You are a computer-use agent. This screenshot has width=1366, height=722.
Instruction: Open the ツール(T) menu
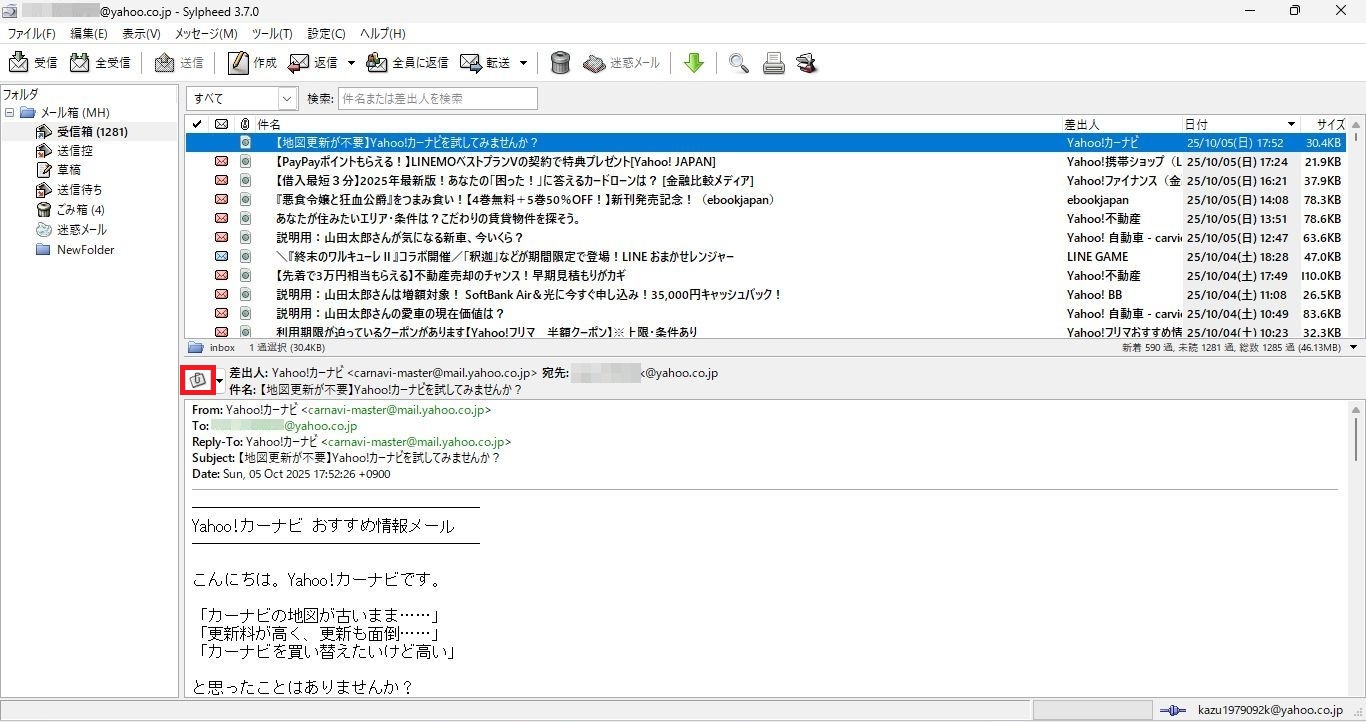271,34
